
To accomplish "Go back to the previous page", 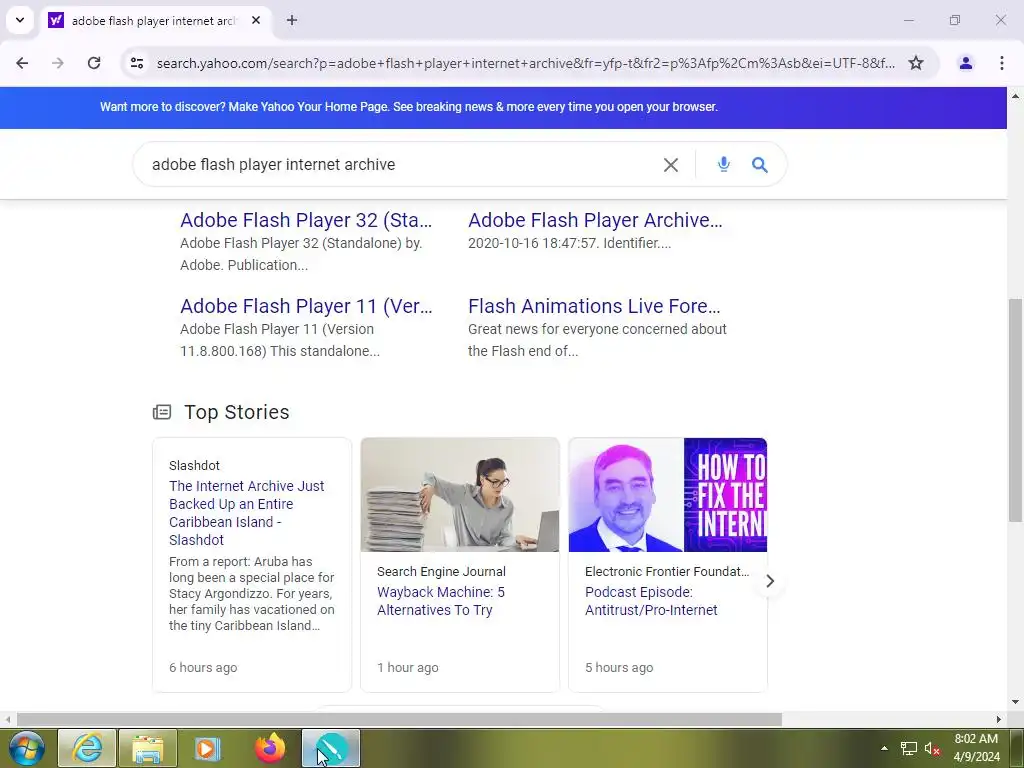I will (22, 63).
